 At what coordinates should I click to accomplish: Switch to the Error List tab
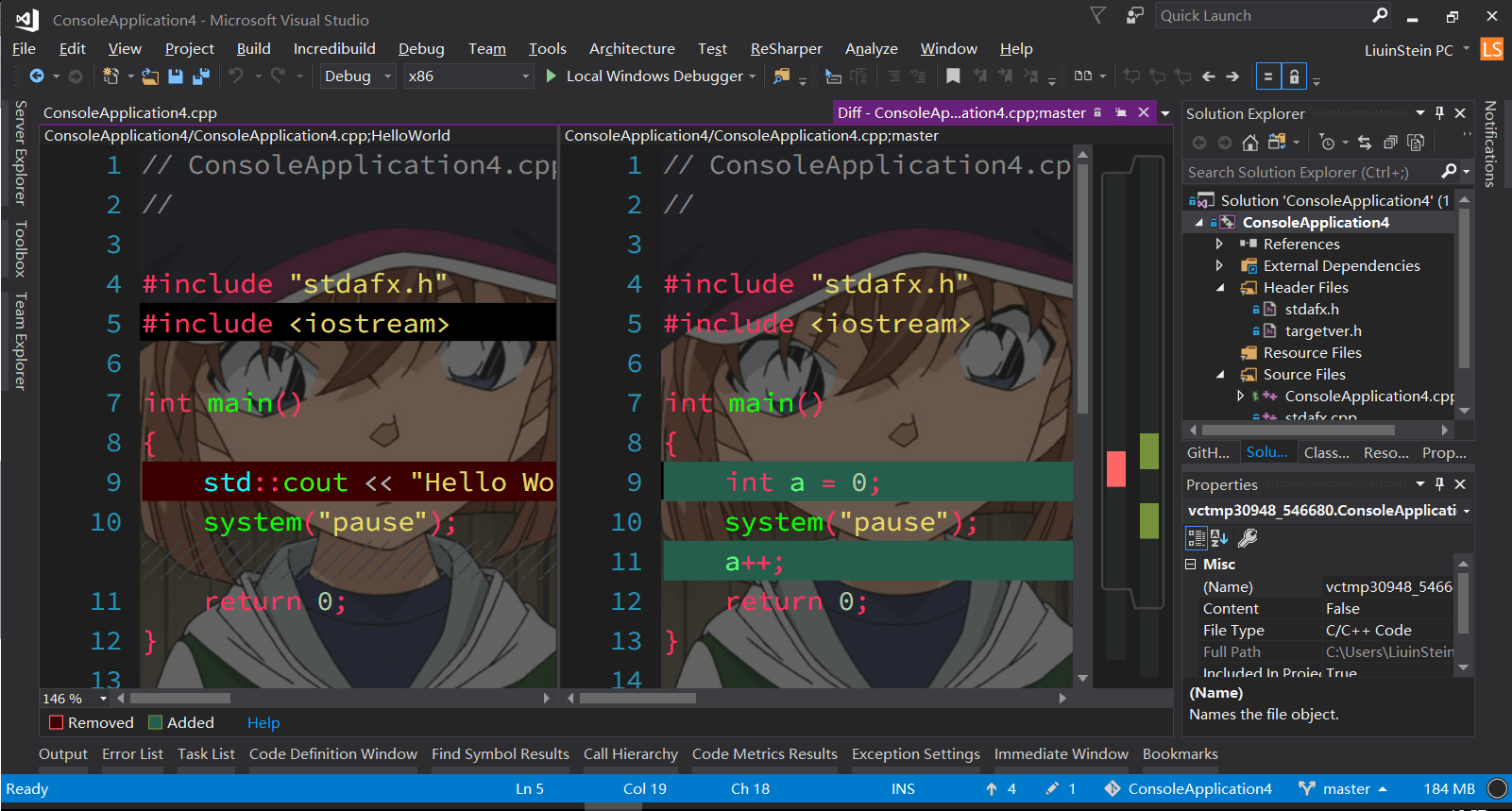(132, 754)
